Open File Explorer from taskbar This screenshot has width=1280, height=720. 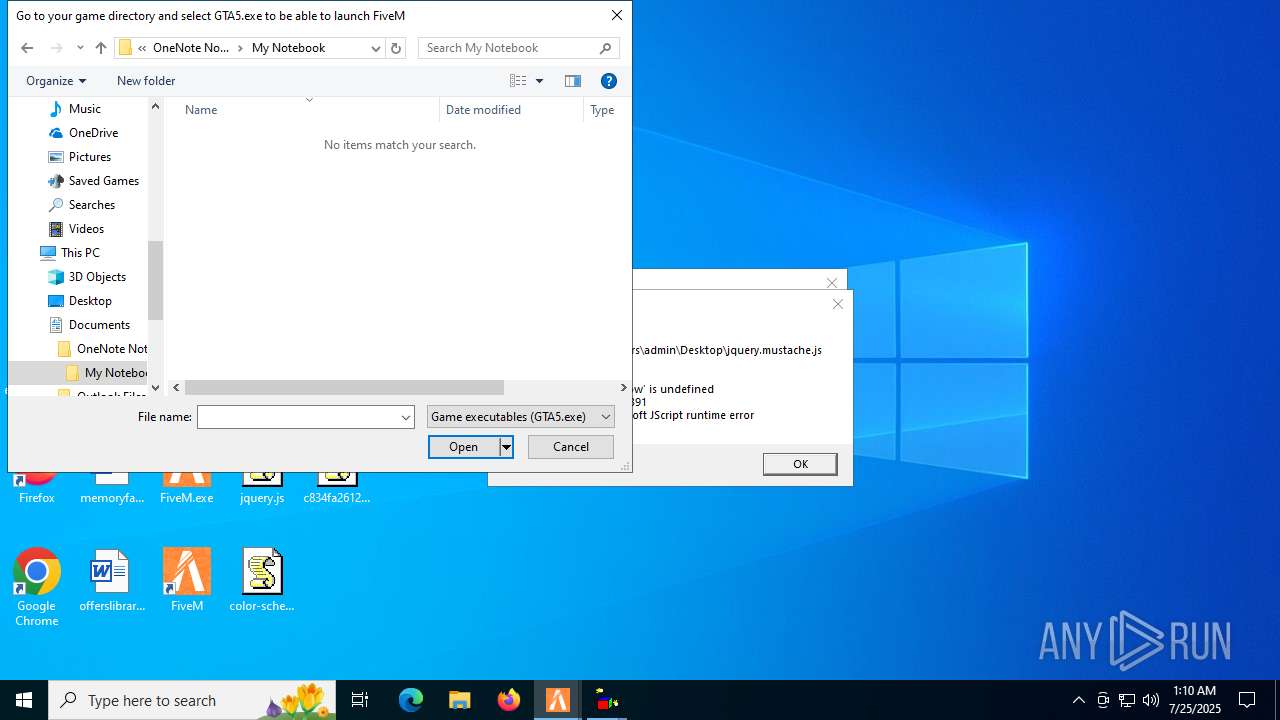(x=460, y=700)
